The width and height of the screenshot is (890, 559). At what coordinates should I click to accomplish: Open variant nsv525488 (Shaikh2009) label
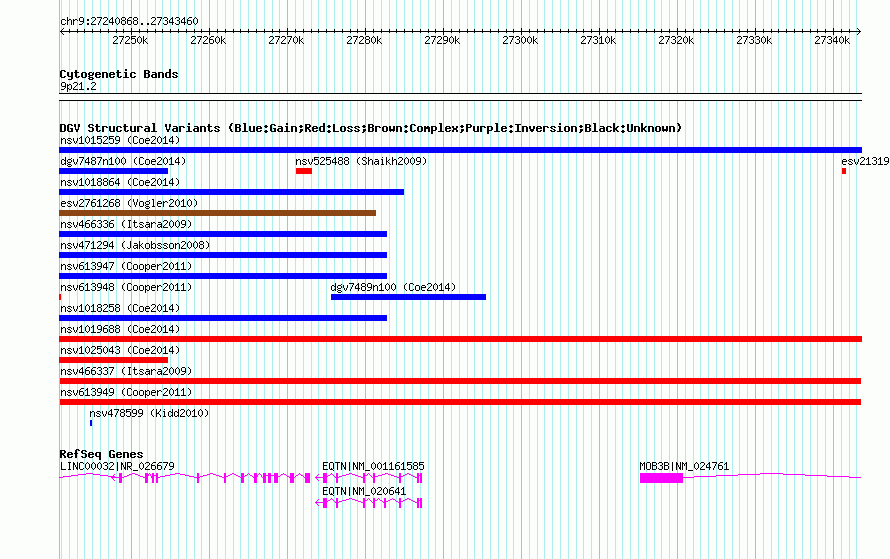tap(361, 161)
